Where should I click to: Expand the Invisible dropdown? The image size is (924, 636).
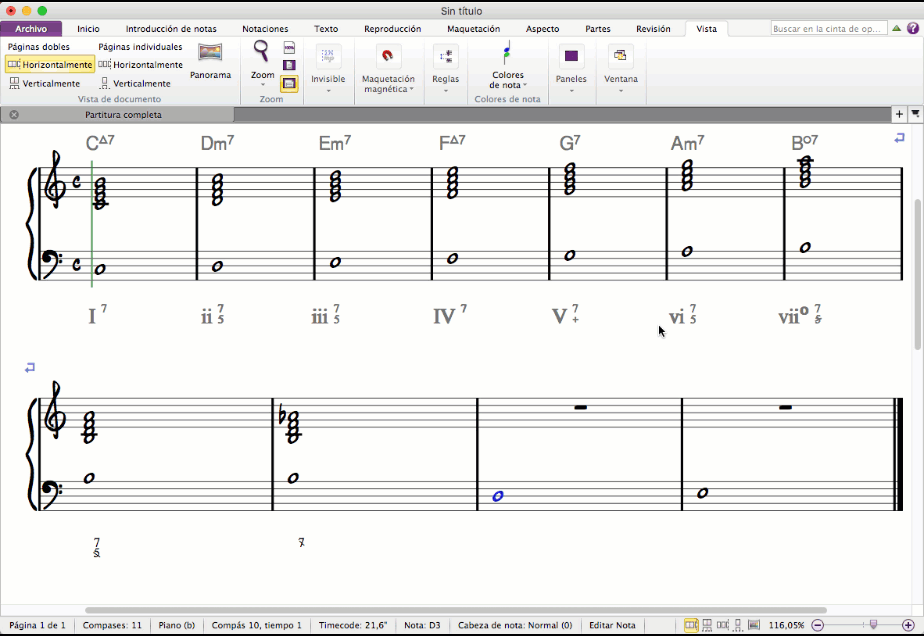tap(328, 91)
